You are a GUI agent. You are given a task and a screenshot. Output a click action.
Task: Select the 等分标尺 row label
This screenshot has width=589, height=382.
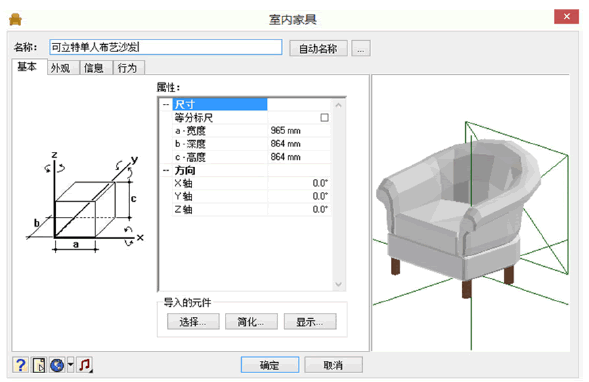194,118
